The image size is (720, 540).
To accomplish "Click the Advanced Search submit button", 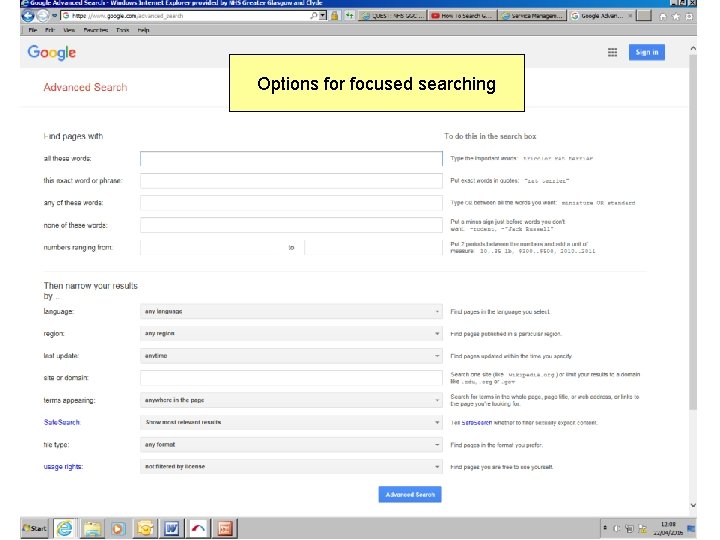I will 410,495.
